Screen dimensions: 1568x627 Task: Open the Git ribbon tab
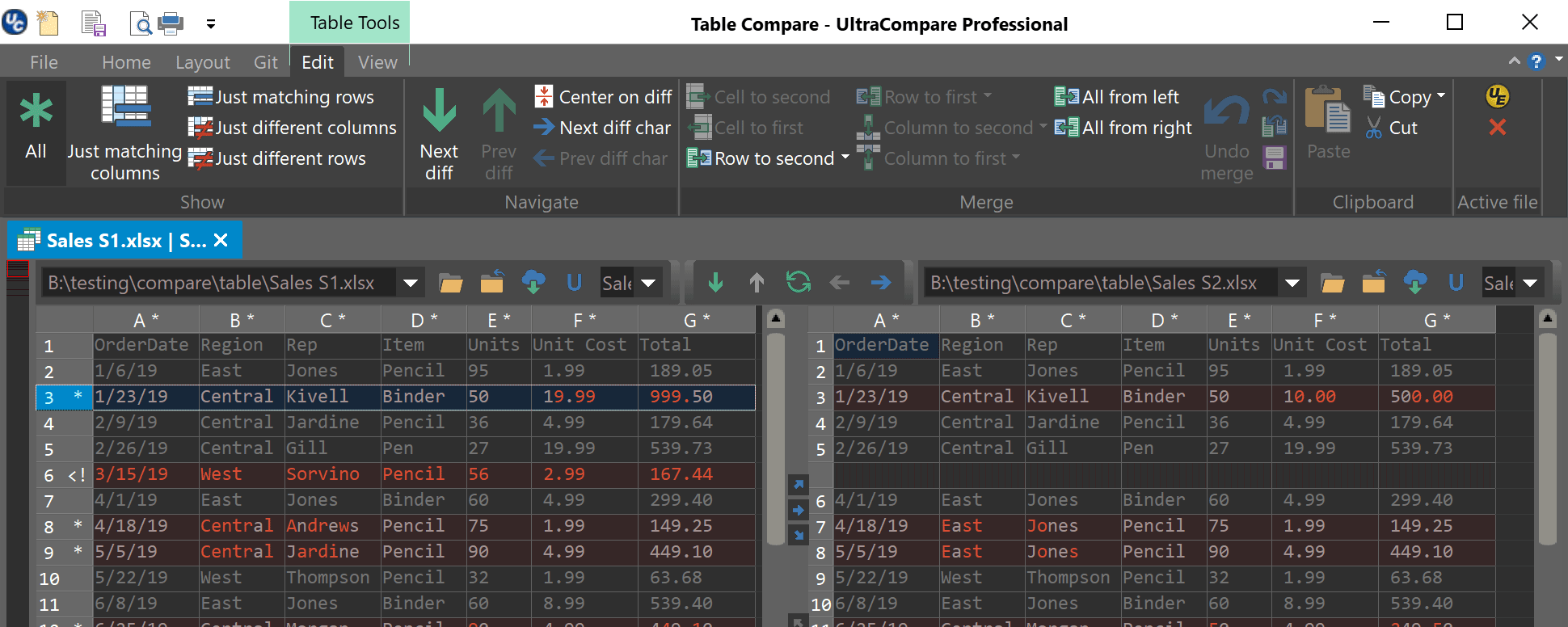pyautogui.click(x=265, y=62)
